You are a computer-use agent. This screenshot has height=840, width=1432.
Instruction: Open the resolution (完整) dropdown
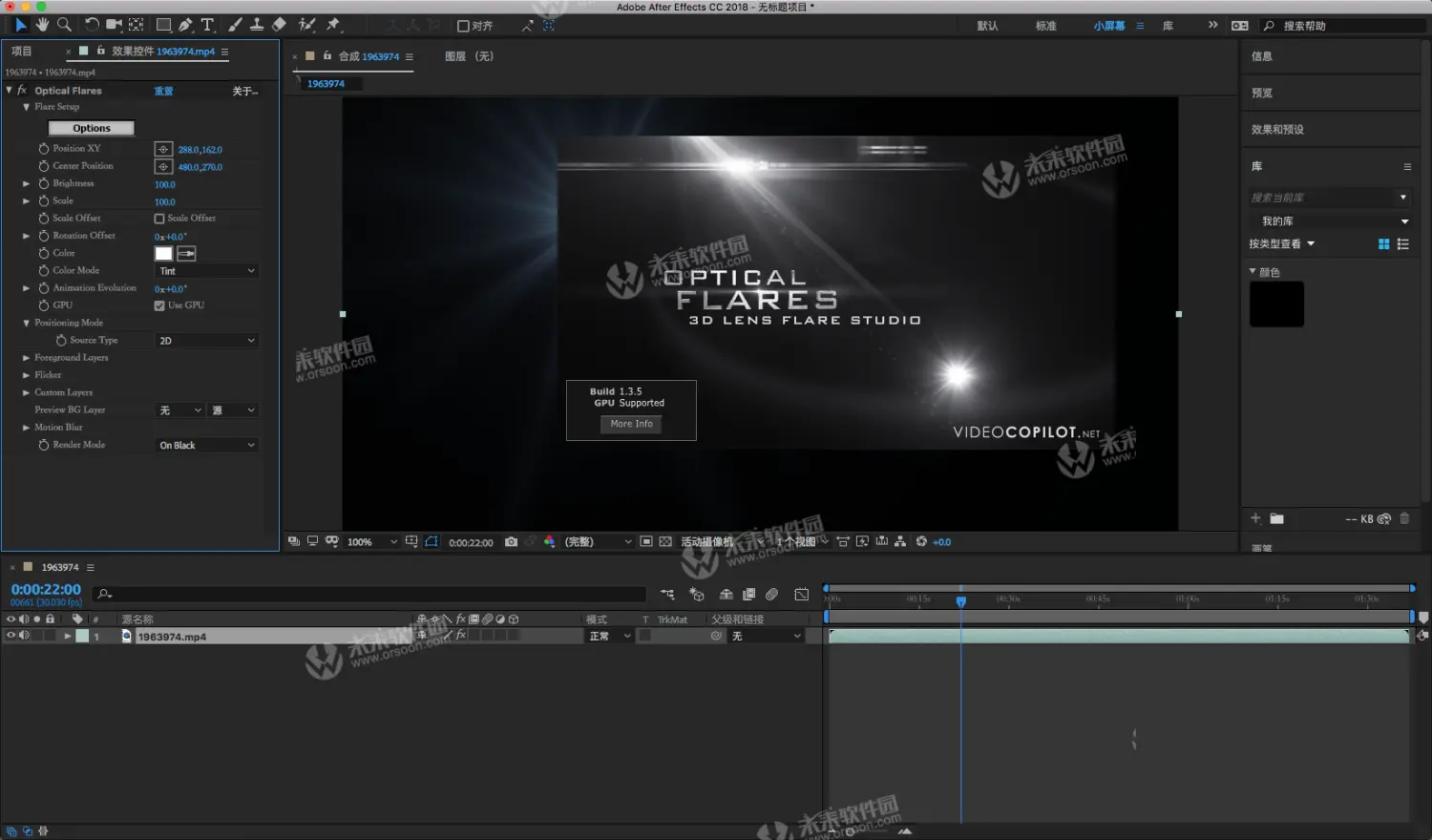click(x=599, y=542)
